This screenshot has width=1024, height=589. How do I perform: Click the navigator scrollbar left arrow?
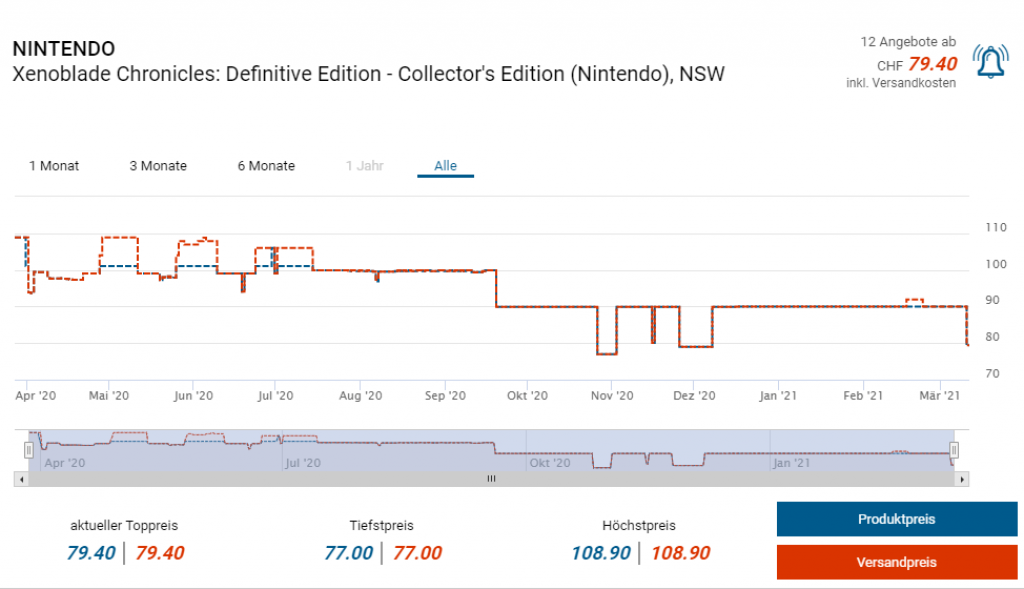tap(21, 480)
